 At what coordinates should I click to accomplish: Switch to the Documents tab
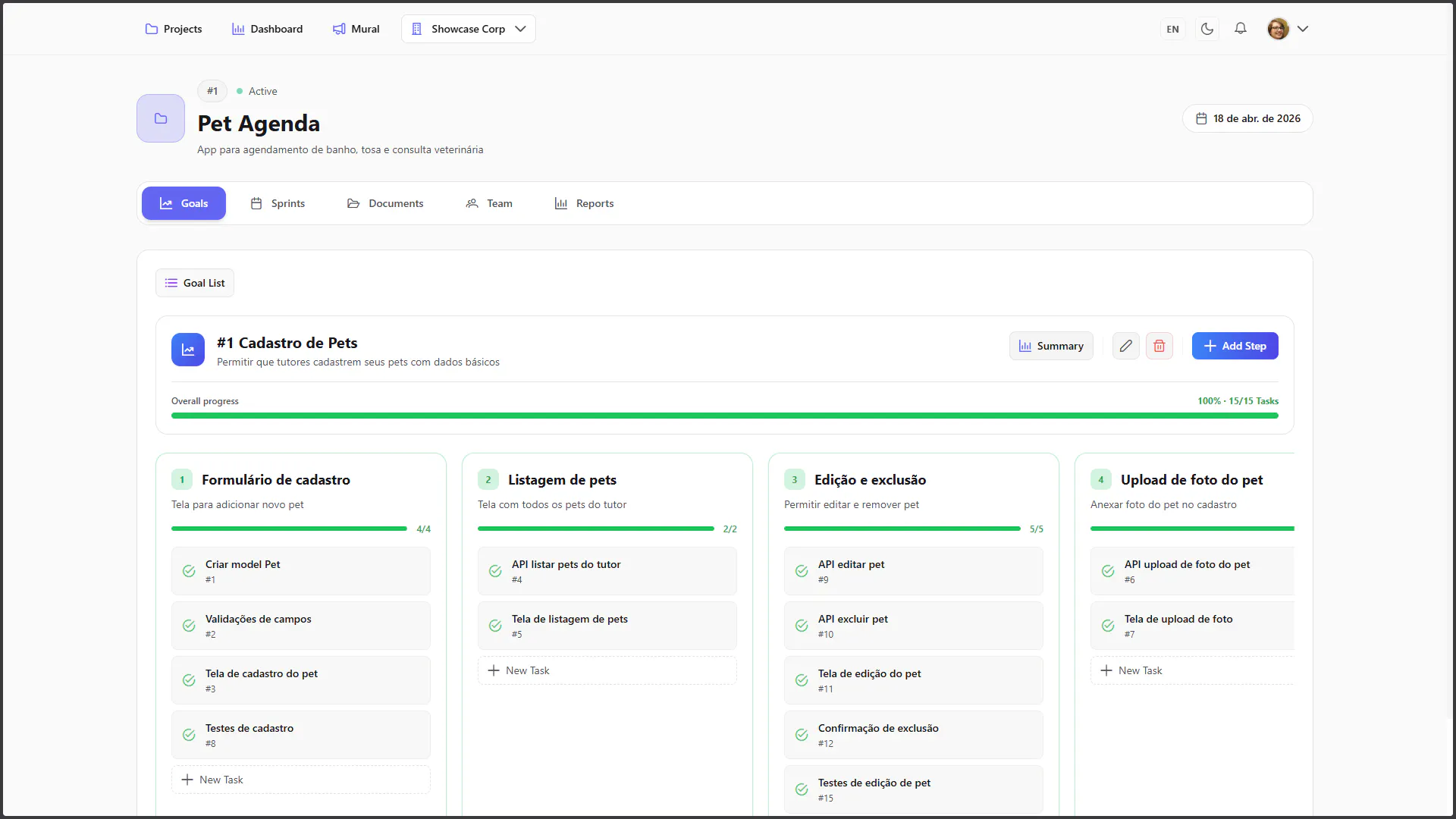[x=385, y=203]
